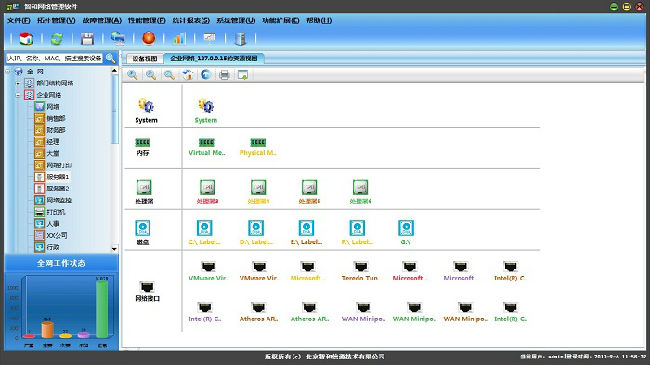Viewport: 650px width, 365px height.
Task: Select XX公司 in the device tree
Action: click(x=56, y=235)
